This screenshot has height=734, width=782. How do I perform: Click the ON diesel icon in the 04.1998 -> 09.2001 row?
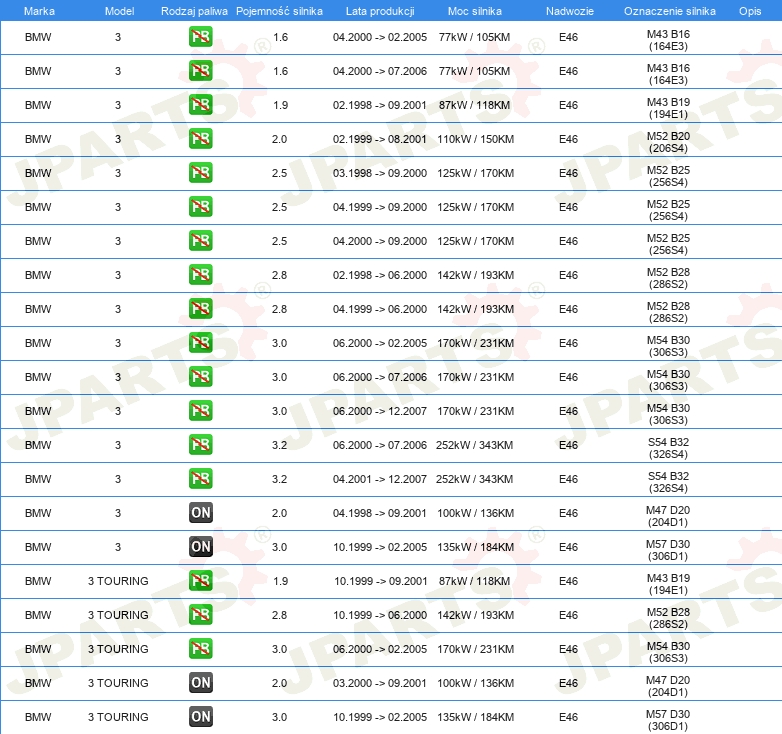200,513
